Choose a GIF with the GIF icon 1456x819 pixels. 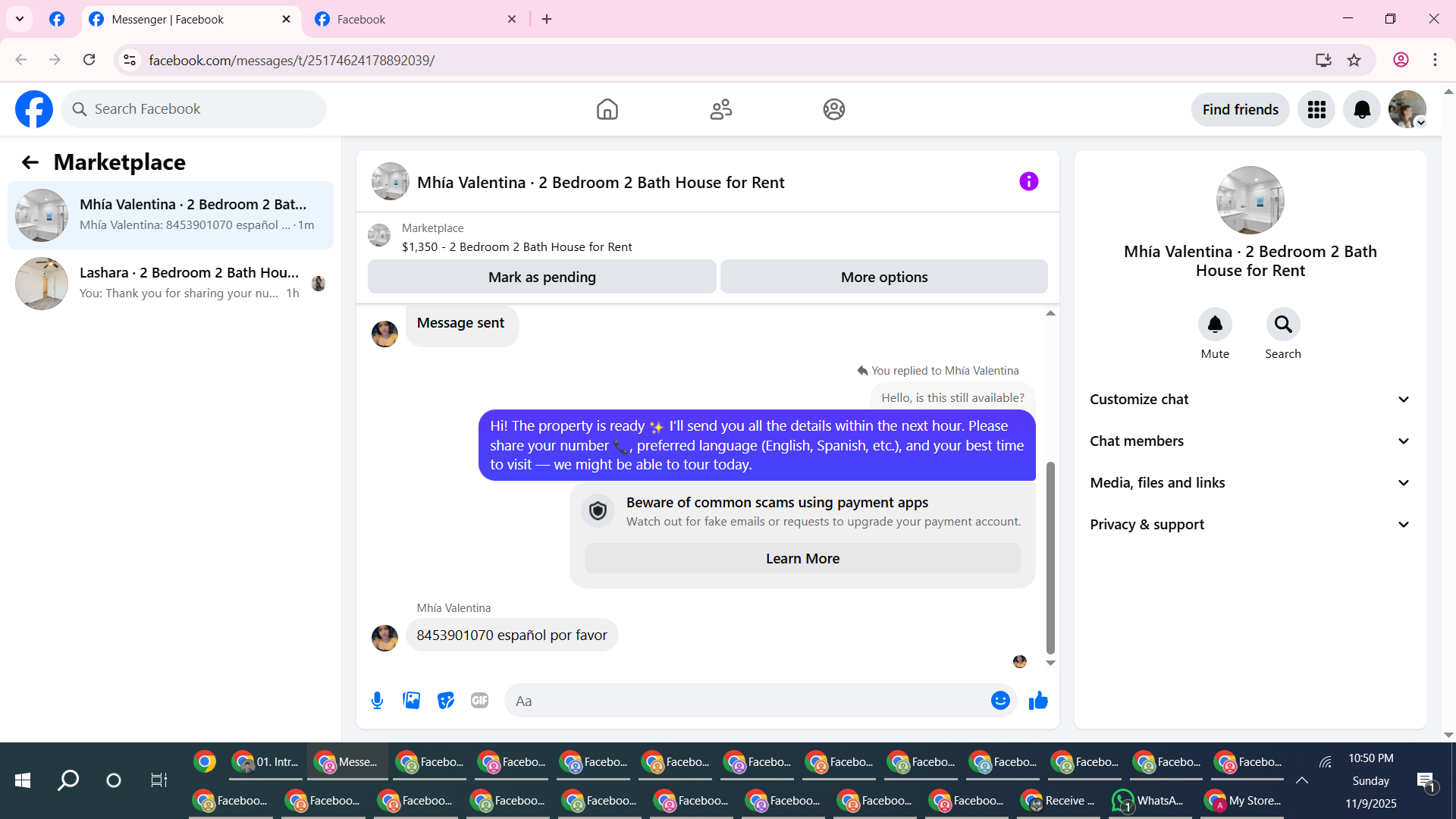479,701
